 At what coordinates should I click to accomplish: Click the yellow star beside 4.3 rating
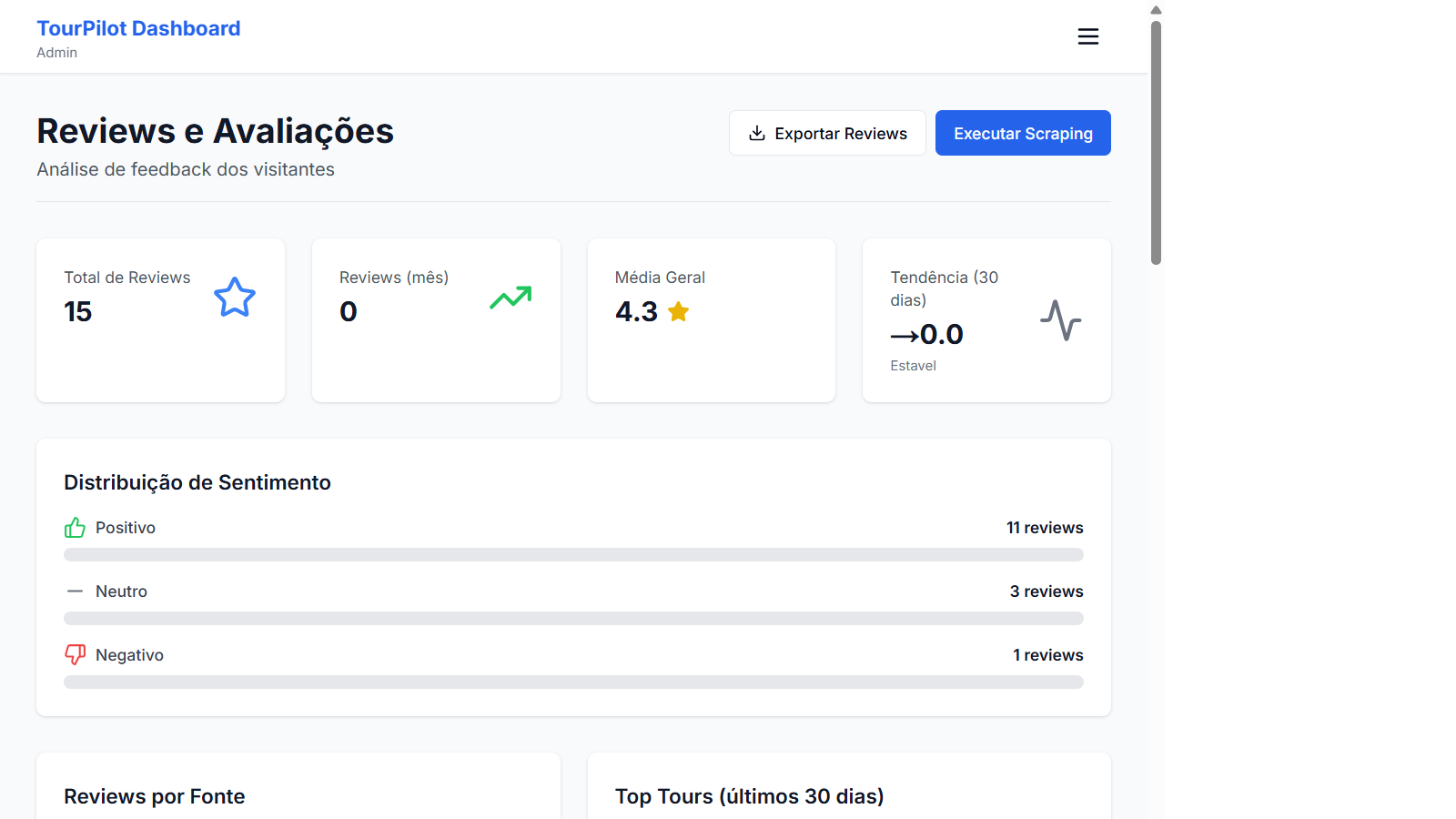[x=679, y=312]
